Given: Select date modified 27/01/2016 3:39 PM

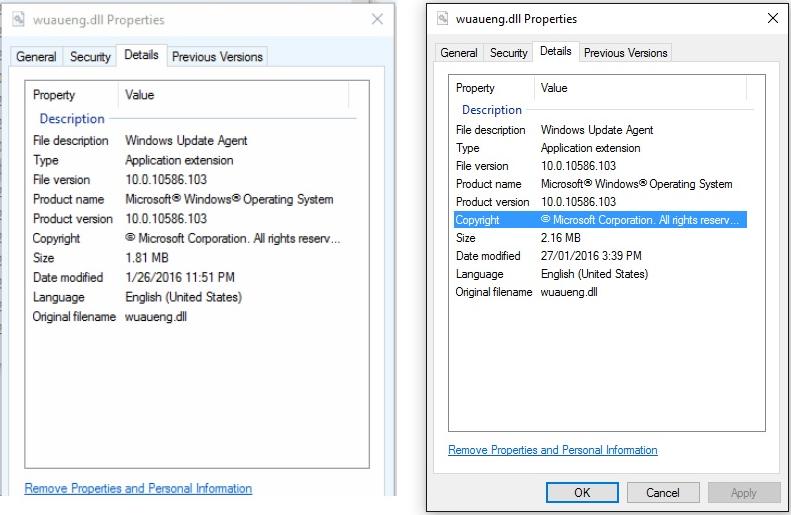Looking at the screenshot, I should [x=591, y=256].
